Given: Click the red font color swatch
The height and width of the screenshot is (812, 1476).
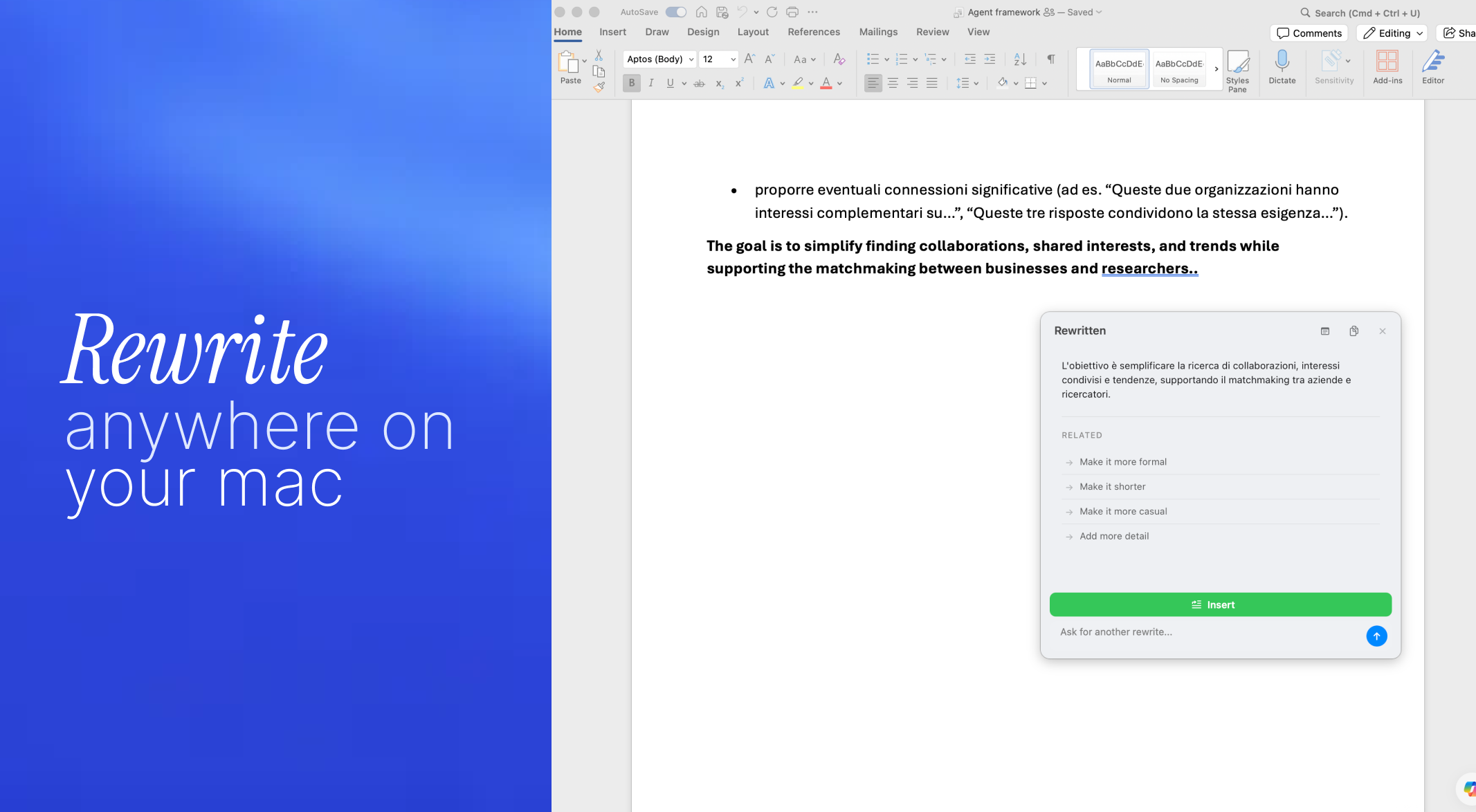Looking at the screenshot, I should pos(826,83).
